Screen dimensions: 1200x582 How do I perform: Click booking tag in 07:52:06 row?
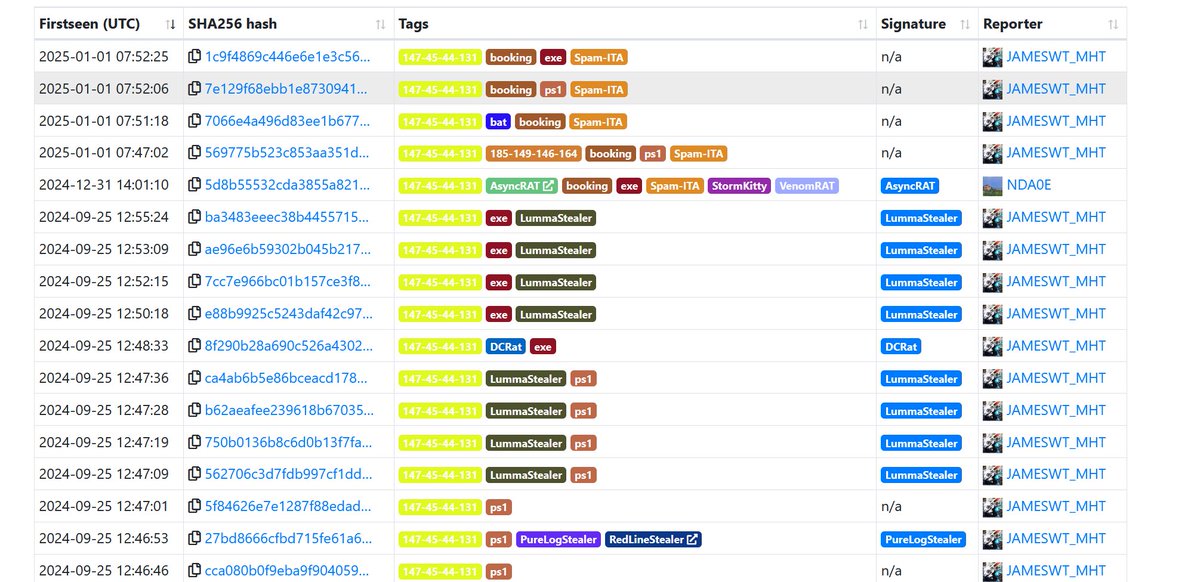pos(511,90)
